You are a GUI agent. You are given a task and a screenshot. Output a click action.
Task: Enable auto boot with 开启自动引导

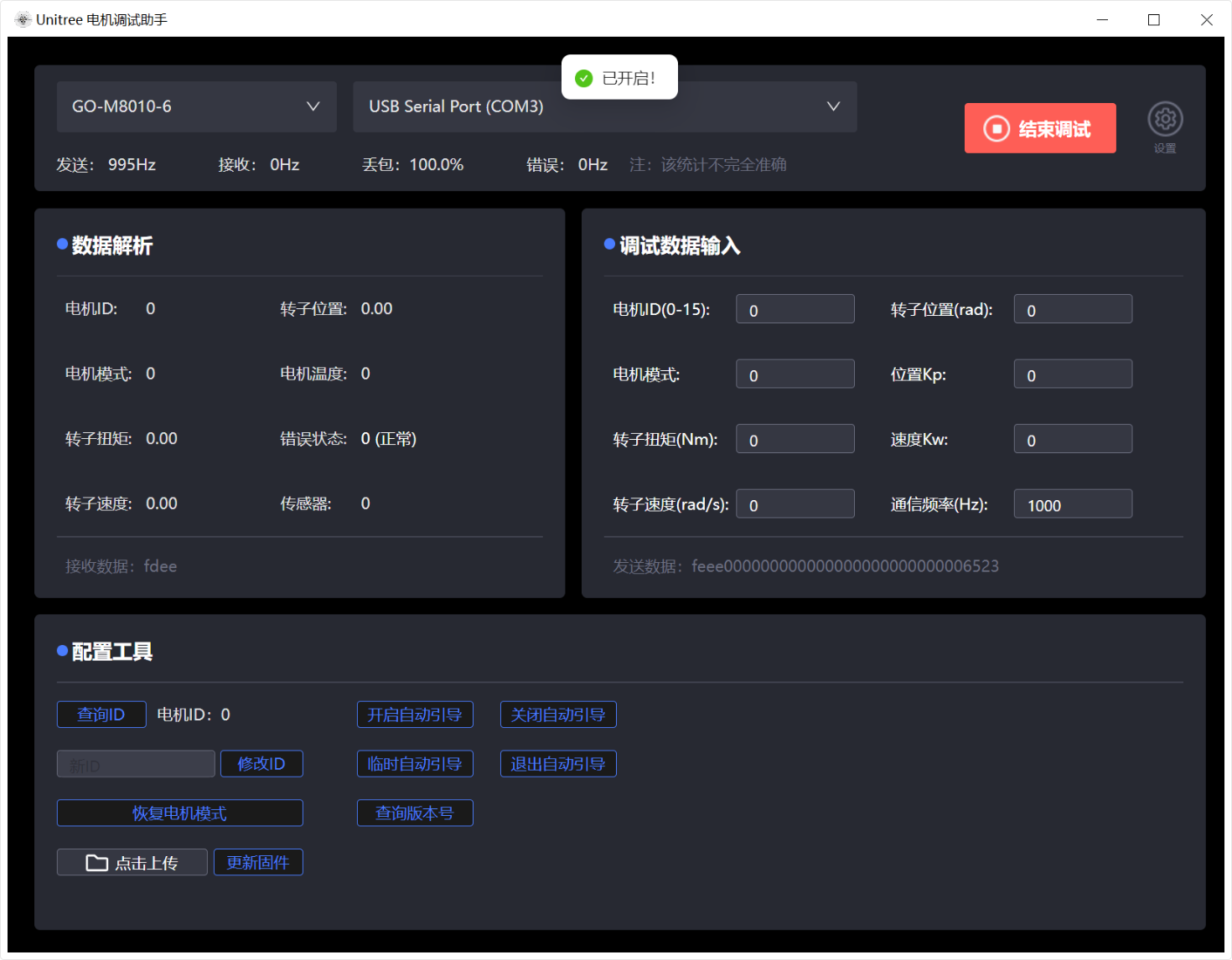pyautogui.click(x=415, y=715)
